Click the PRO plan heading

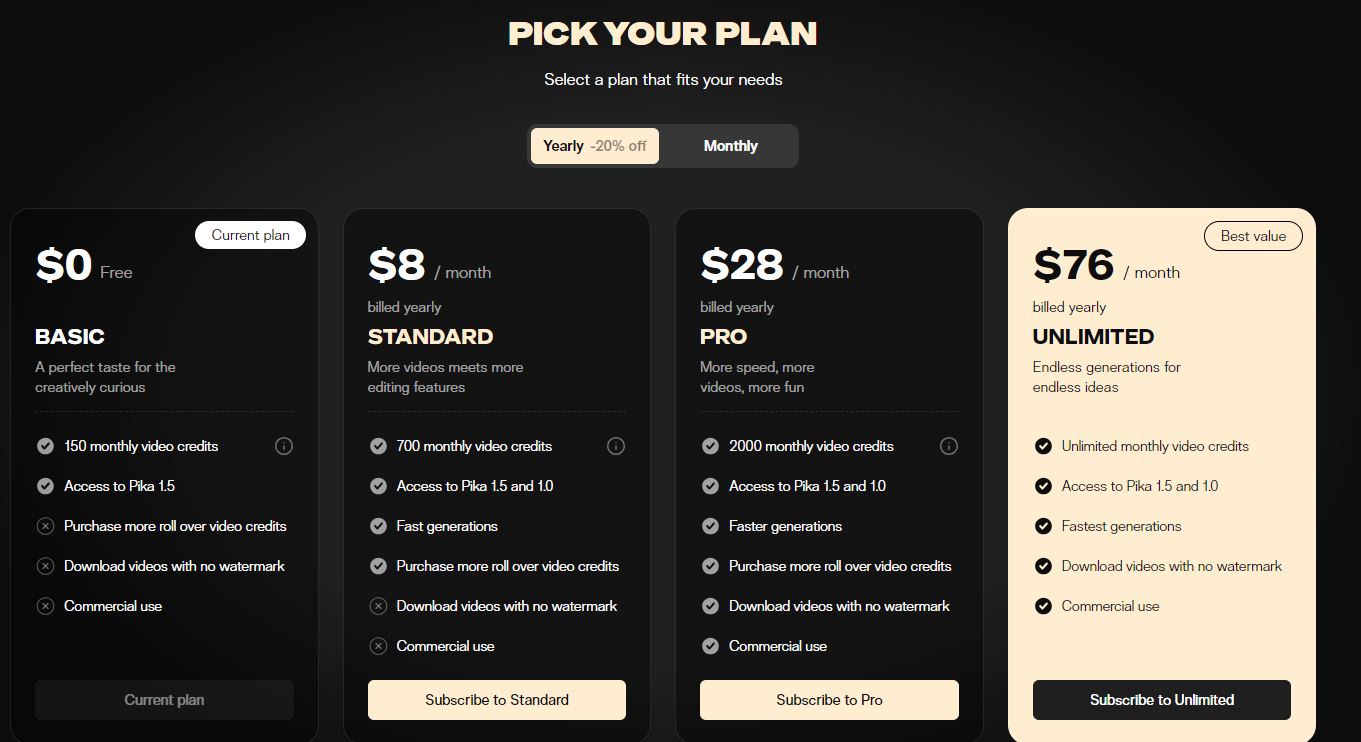click(x=724, y=337)
